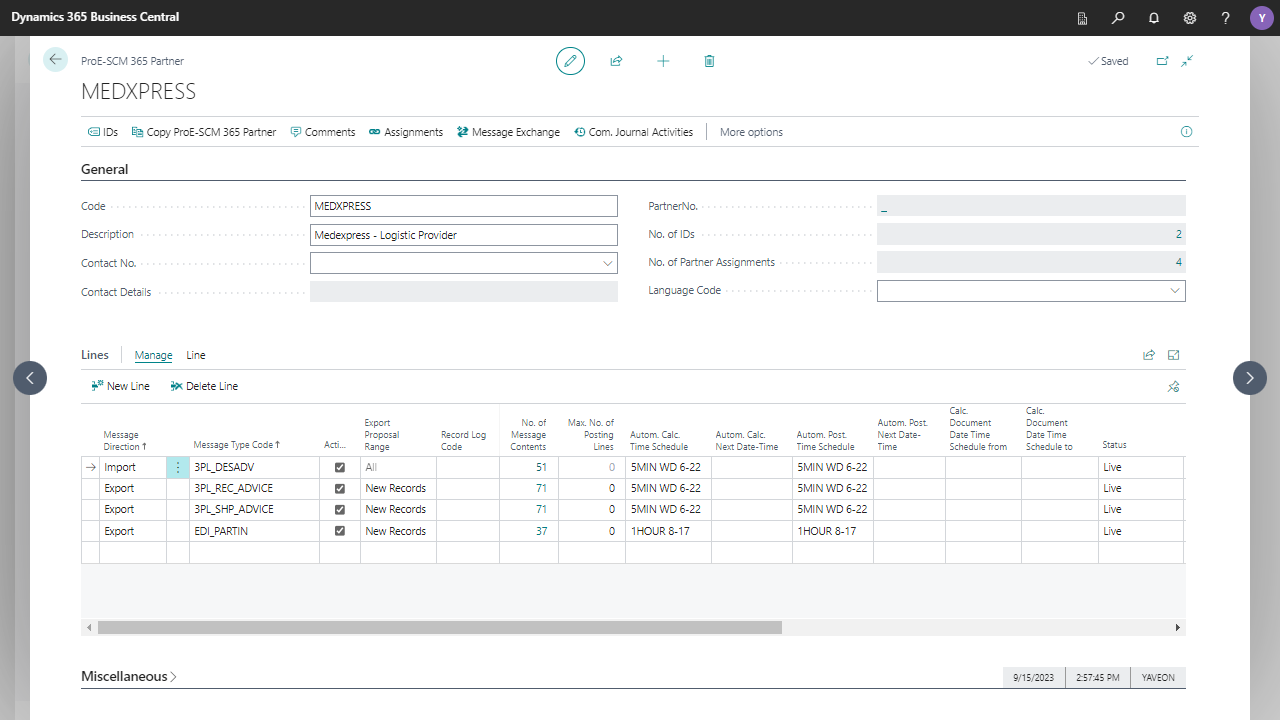Open the help question mark

(x=1225, y=18)
